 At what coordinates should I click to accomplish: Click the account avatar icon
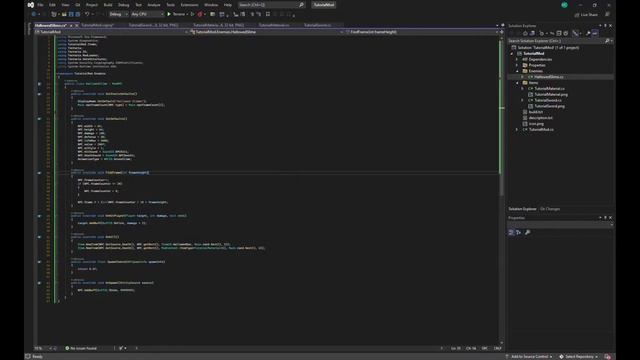tap(564, 5)
